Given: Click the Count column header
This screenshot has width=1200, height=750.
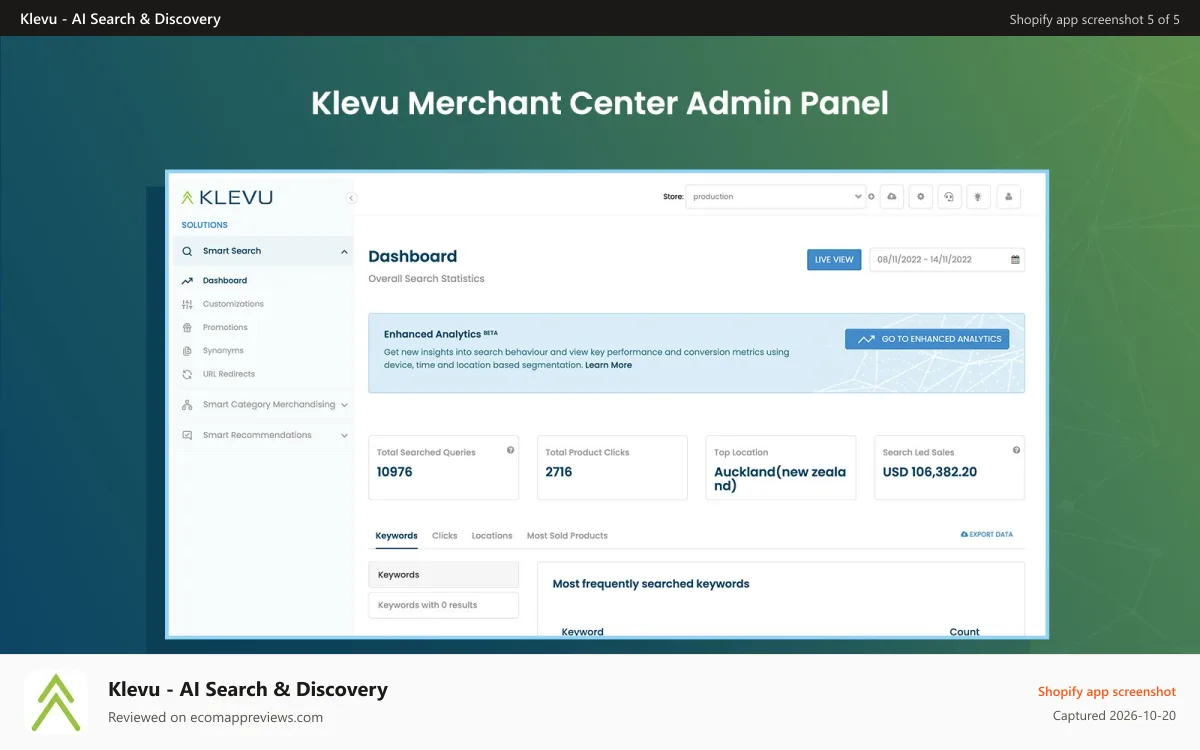Looking at the screenshot, I should (x=965, y=632).
